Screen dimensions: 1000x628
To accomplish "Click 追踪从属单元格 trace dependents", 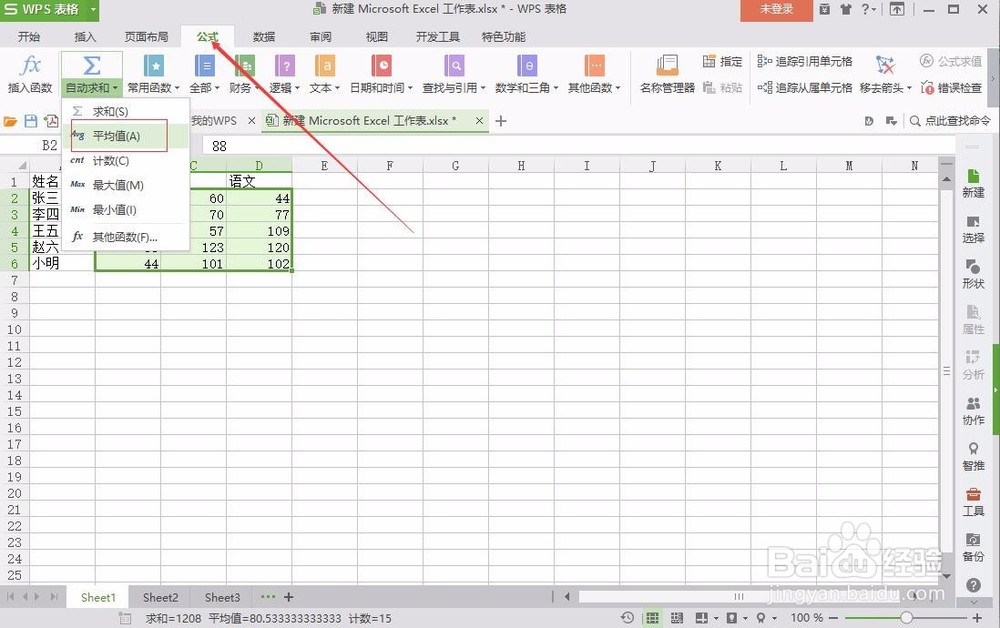I will pos(805,87).
